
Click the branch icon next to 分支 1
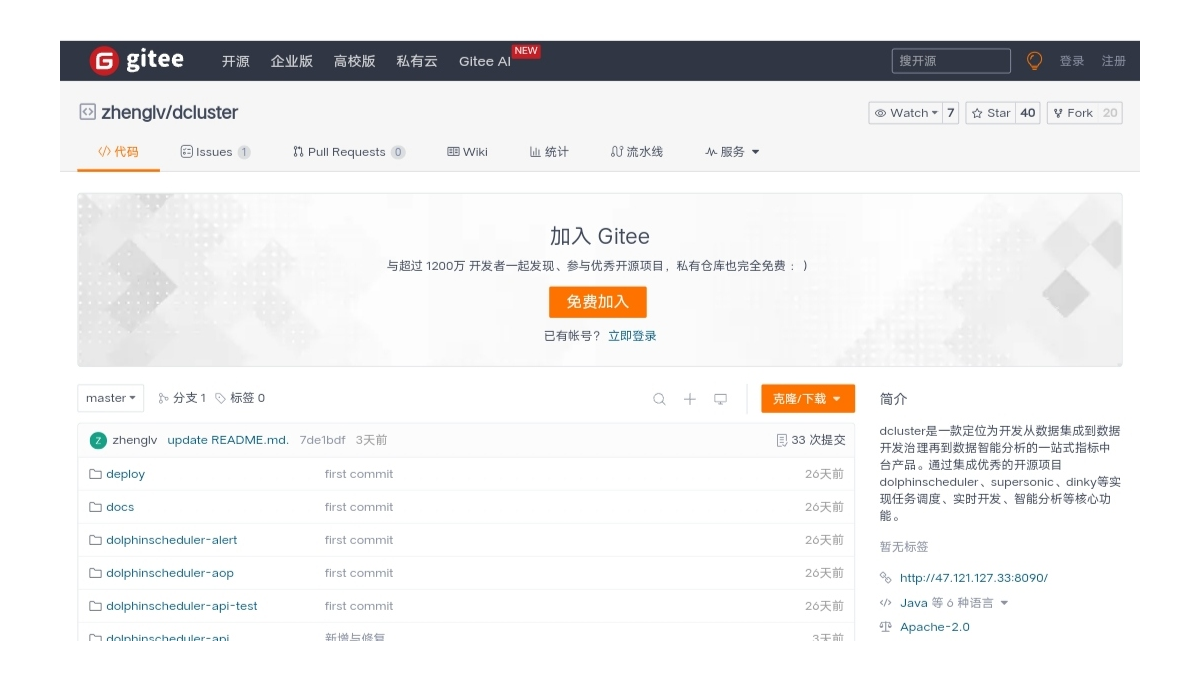click(164, 398)
